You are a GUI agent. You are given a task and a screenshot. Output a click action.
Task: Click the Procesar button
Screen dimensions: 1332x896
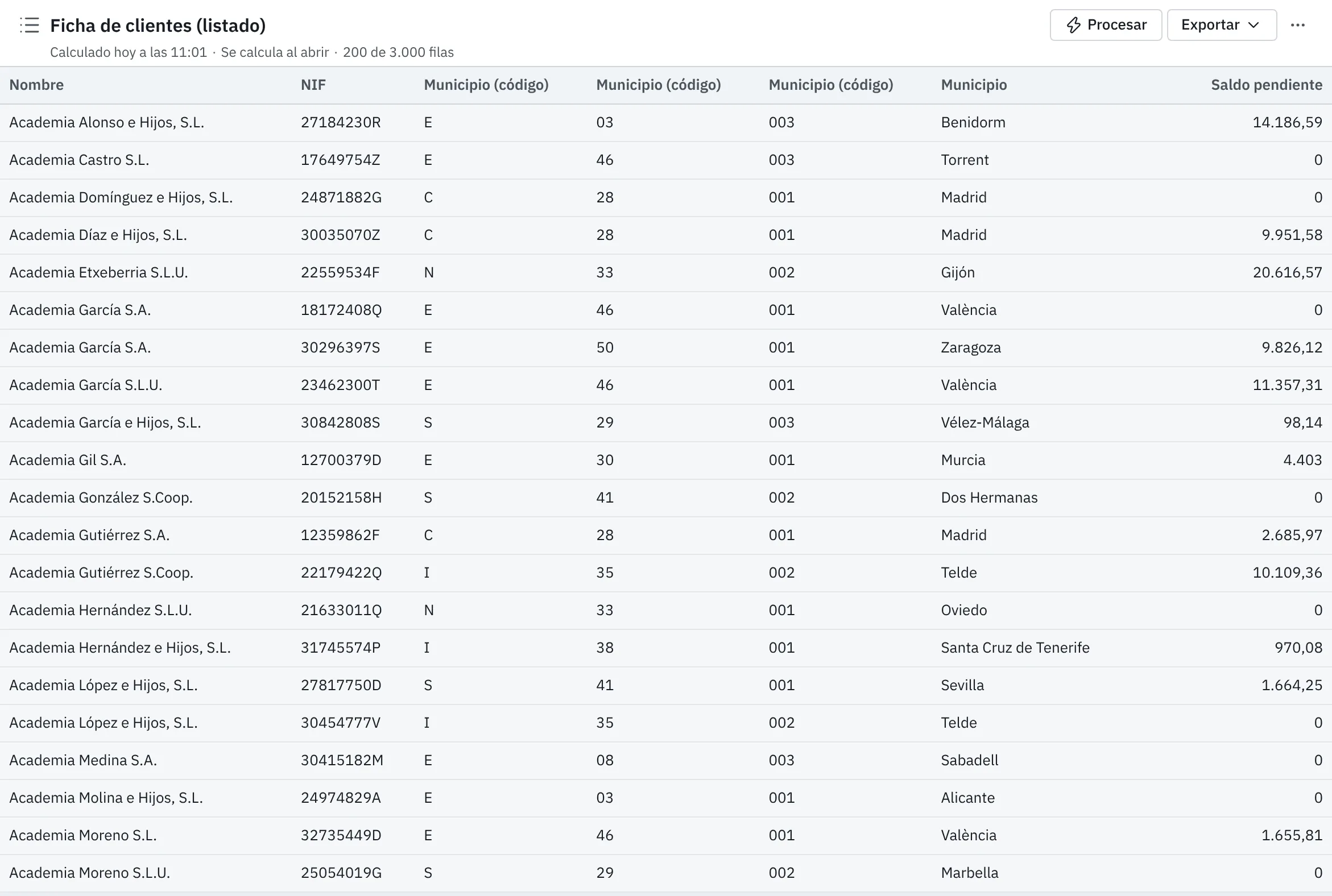[x=1106, y=25]
